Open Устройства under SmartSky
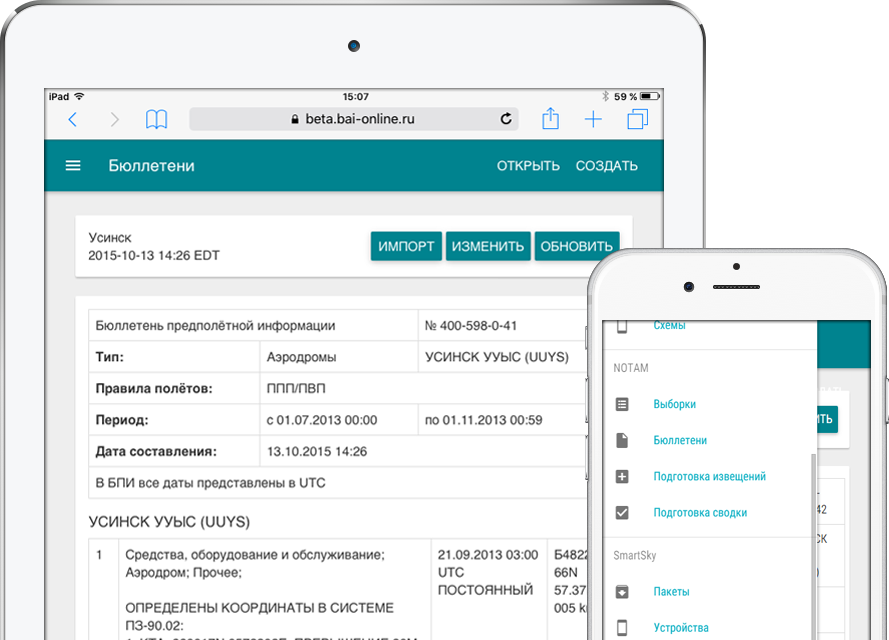This screenshot has width=889, height=640. click(680, 628)
